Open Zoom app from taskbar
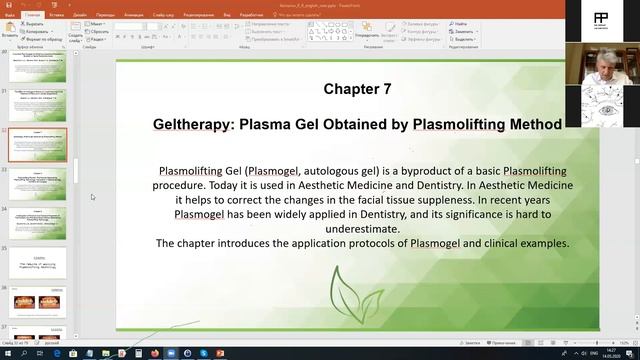 [171, 353]
